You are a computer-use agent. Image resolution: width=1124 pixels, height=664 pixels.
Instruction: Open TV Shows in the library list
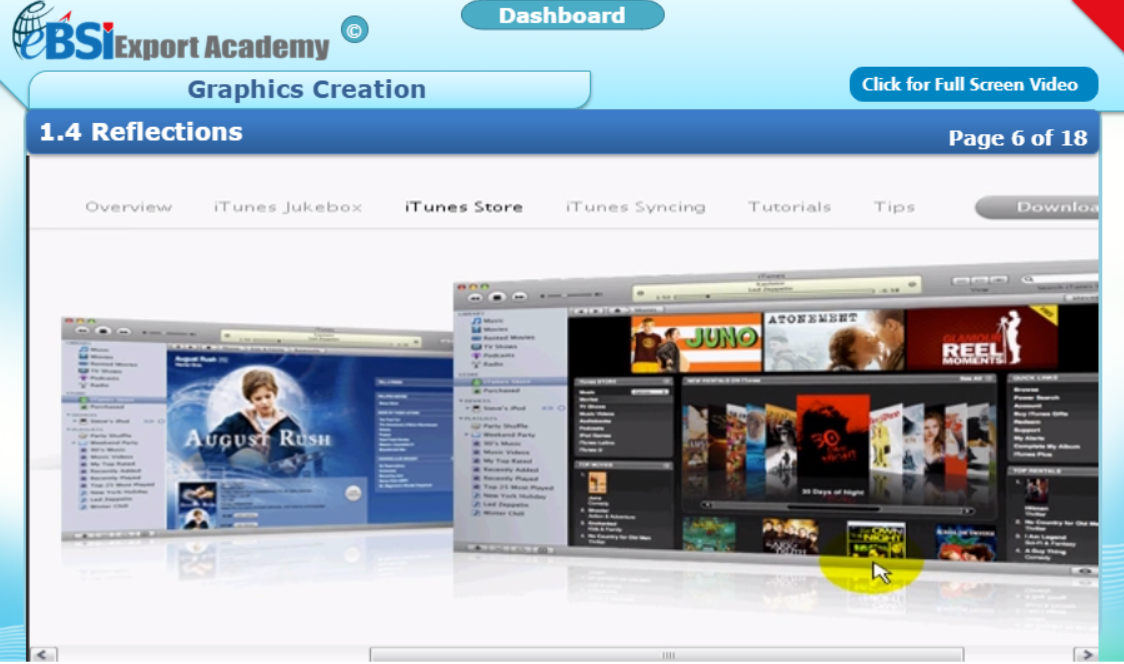tap(476, 346)
